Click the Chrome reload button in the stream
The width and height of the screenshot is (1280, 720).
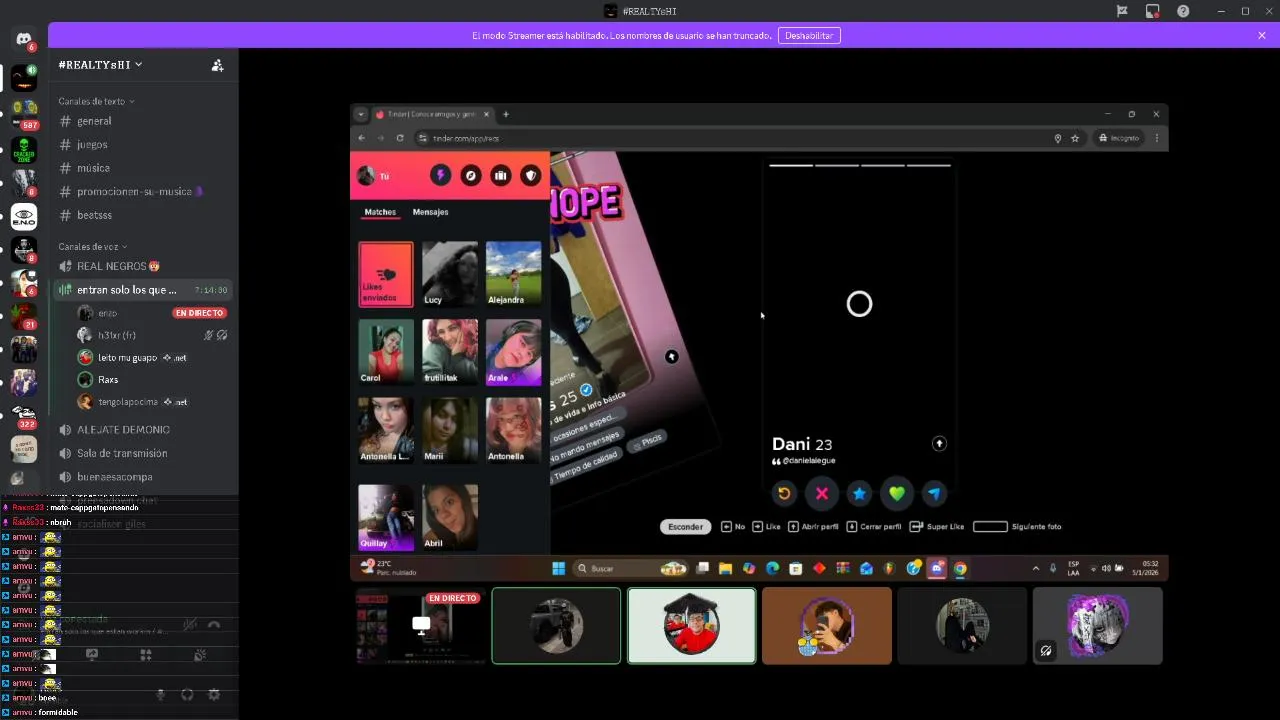[x=400, y=138]
